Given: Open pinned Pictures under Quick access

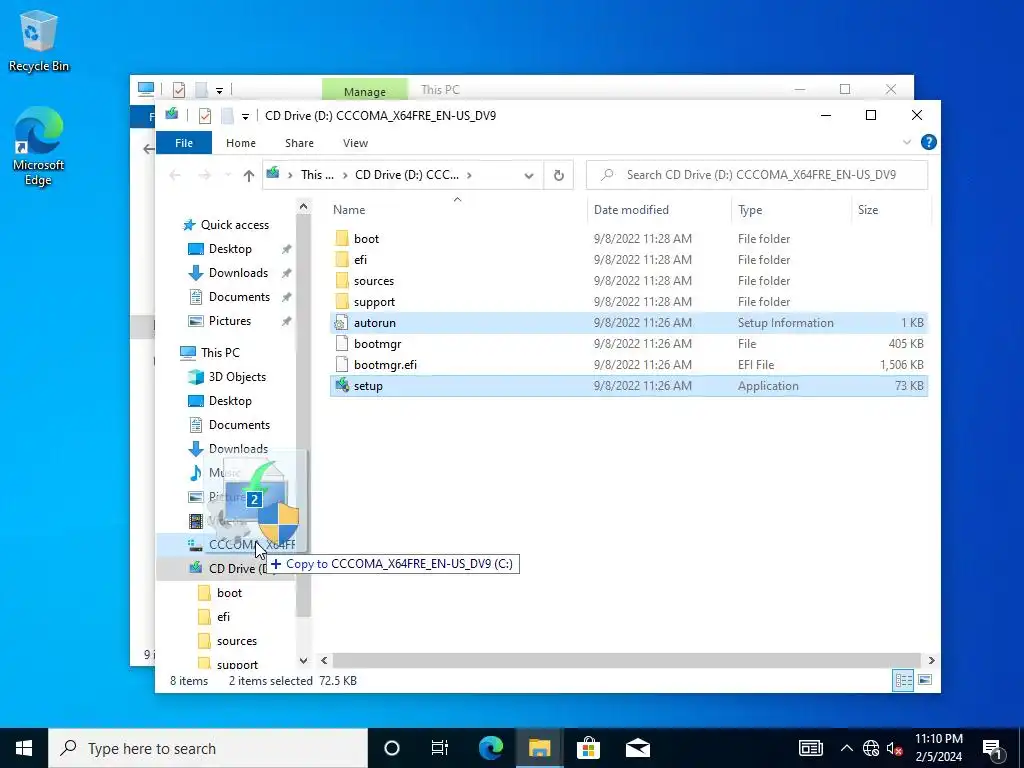Looking at the screenshot, I should pyautogui.click(x=219, y=321).
